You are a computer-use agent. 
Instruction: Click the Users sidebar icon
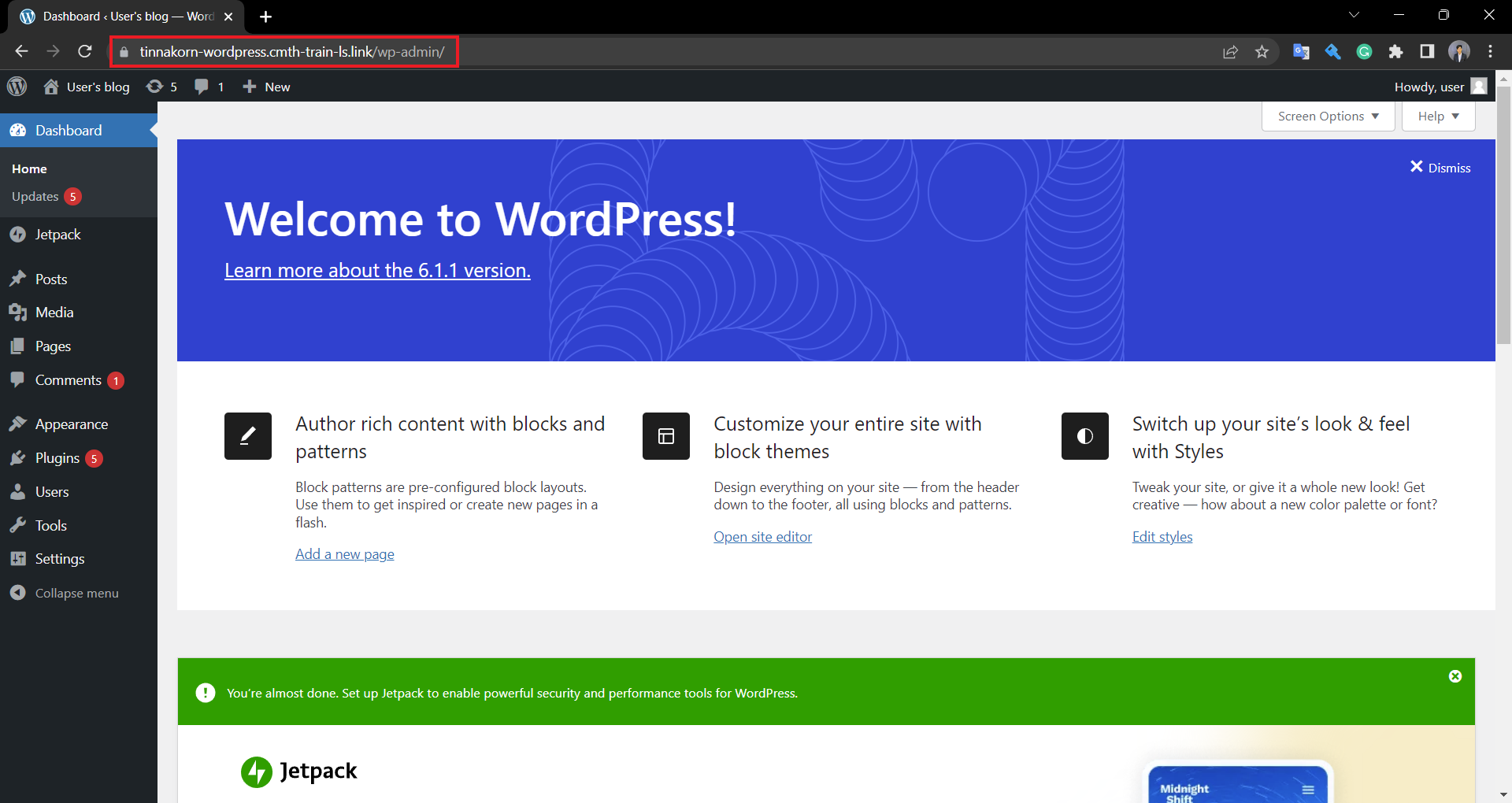[x=18, y=492]
